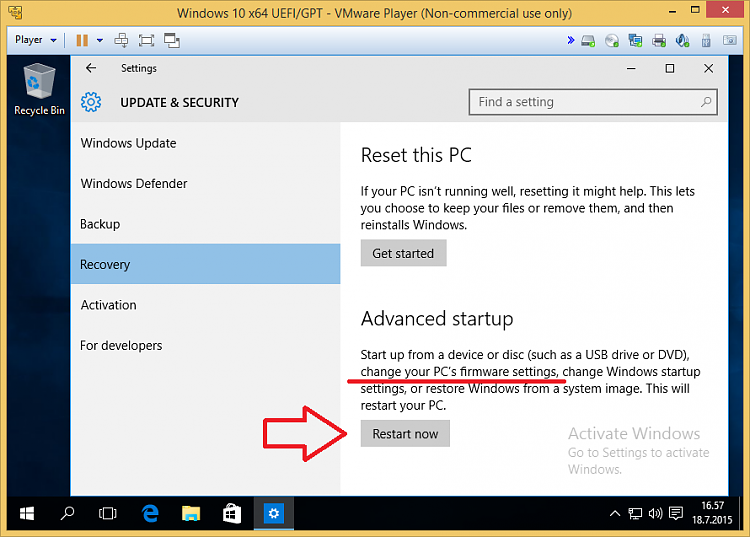Image resolution: width=750 pixels, height=537 pixels.
Task: Click the UPDATE & SECURITY title text
Action: coord(179,102)
